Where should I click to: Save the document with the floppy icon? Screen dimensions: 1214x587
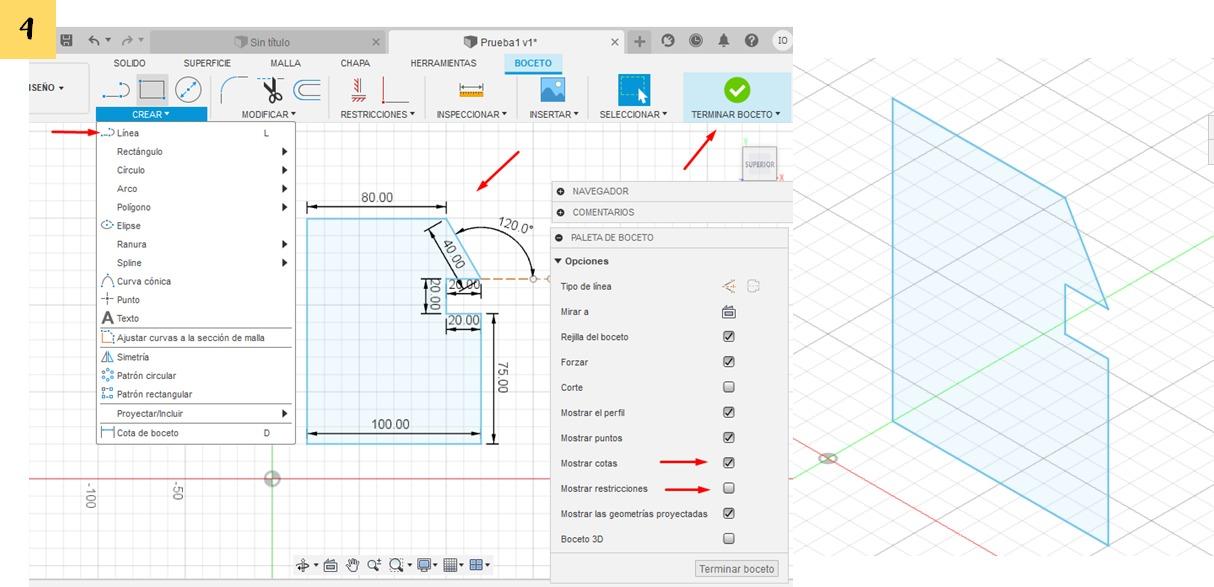click(66, 41)
